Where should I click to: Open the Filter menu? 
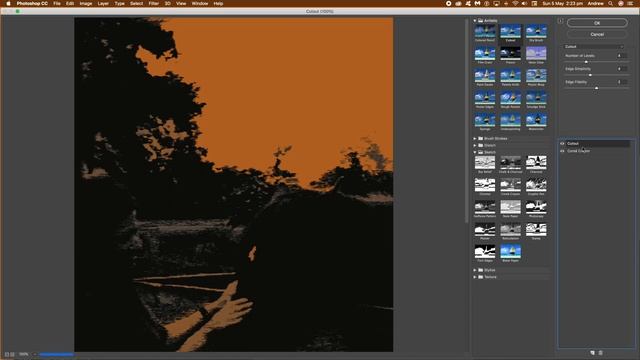tap(153, 3)
